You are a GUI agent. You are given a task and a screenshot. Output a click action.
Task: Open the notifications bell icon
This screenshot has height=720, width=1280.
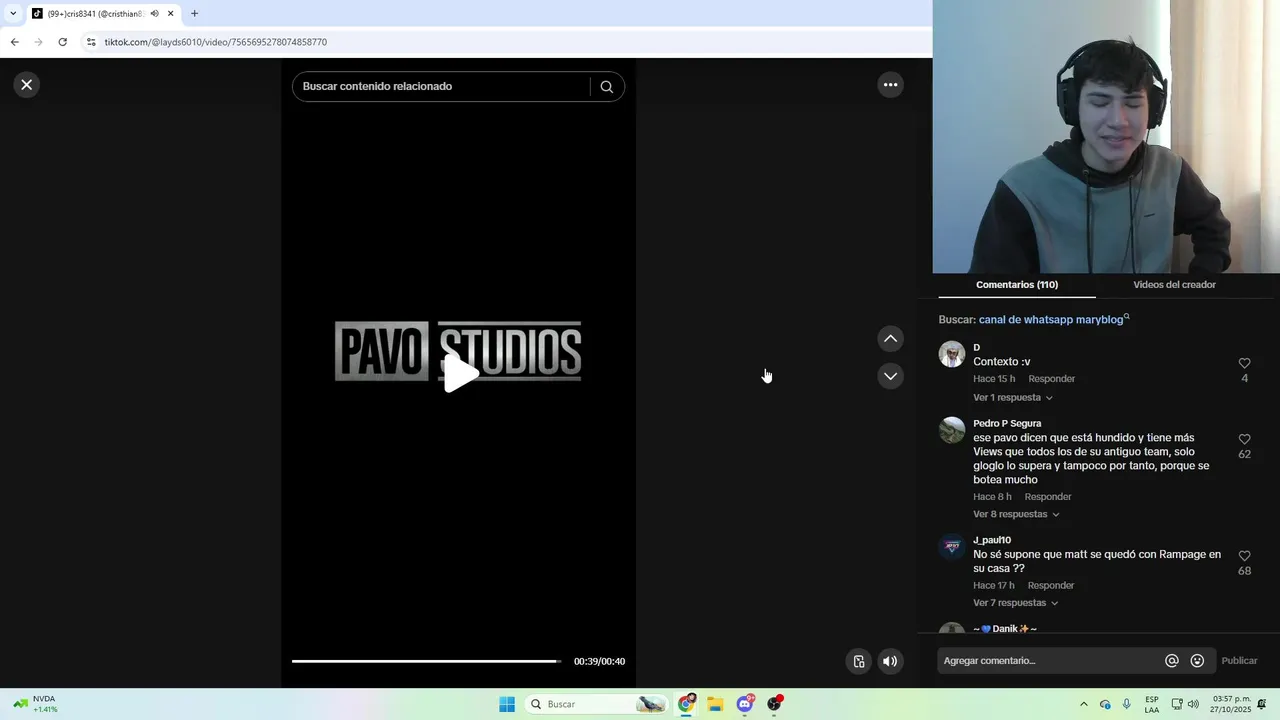click(x=1262, y=704)
